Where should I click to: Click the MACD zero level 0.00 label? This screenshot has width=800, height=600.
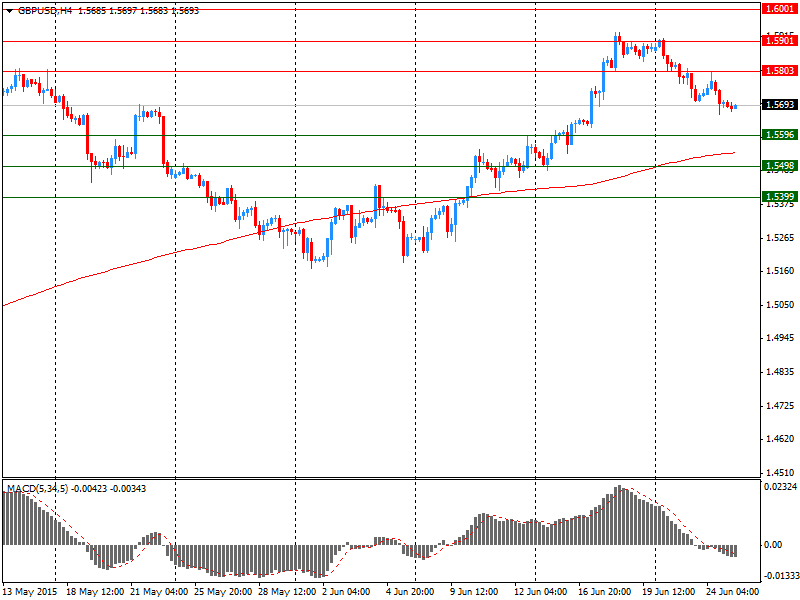(773, 545)
